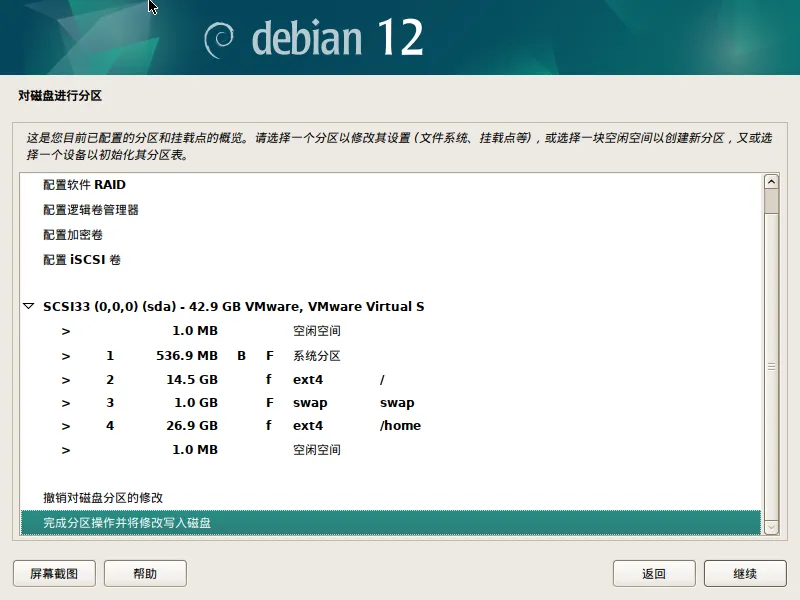Click the '/' root mount point text
Viewport: 800px width, 600px height.
382,380
